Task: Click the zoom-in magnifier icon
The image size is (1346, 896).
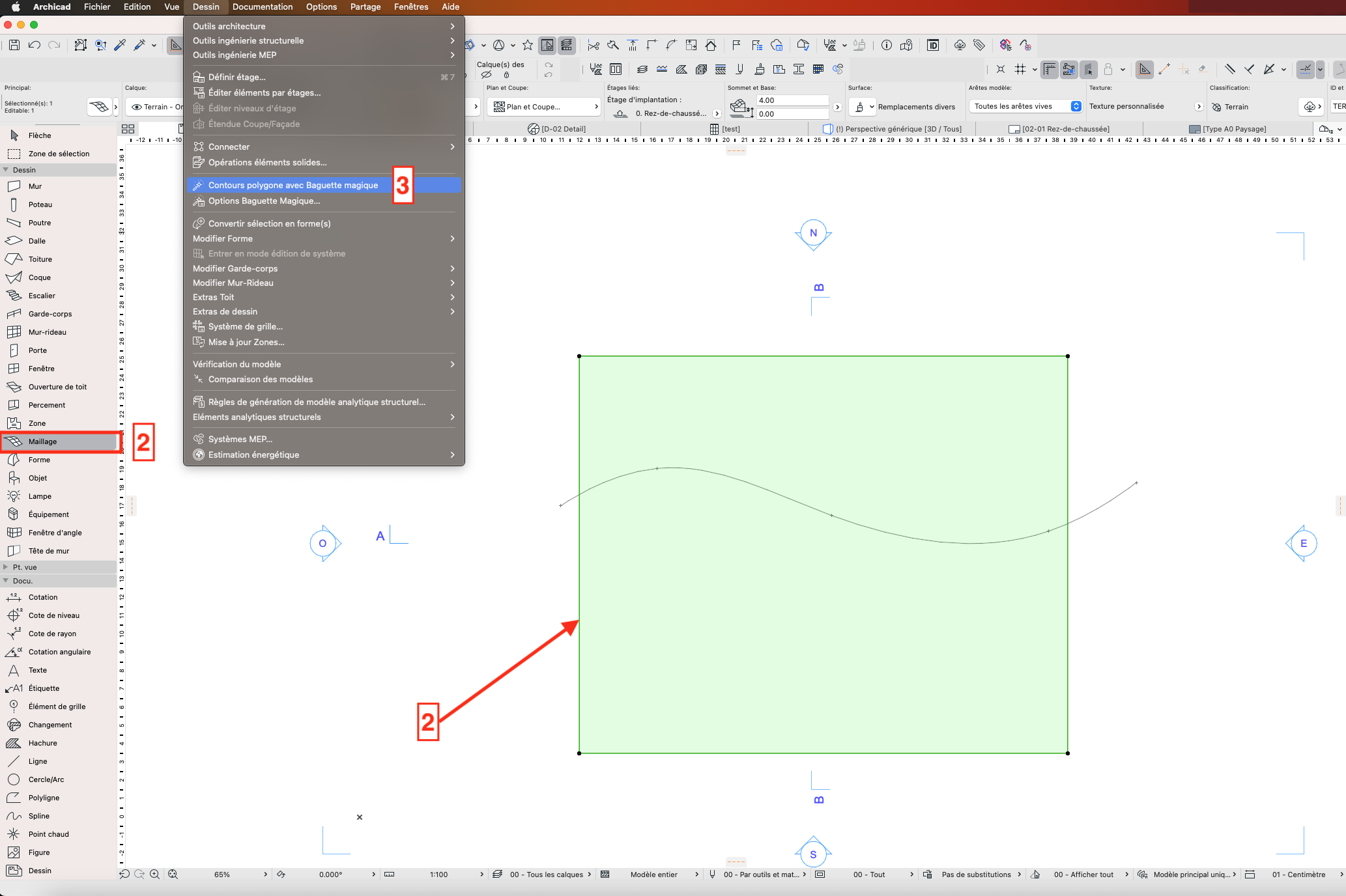Action: coord(155,875)
